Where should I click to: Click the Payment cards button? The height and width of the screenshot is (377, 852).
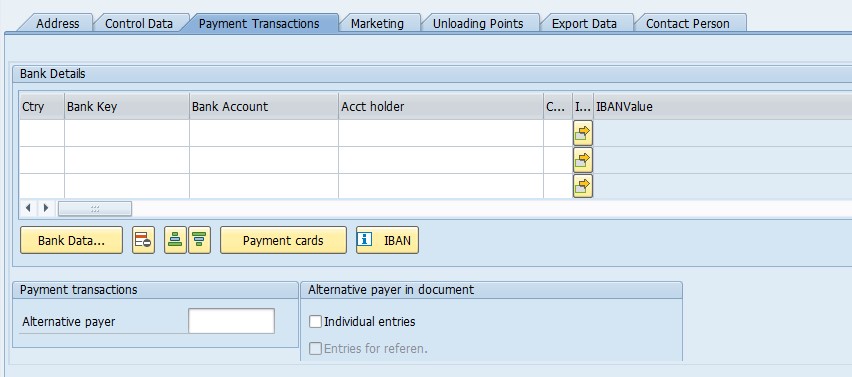(283, 240)
